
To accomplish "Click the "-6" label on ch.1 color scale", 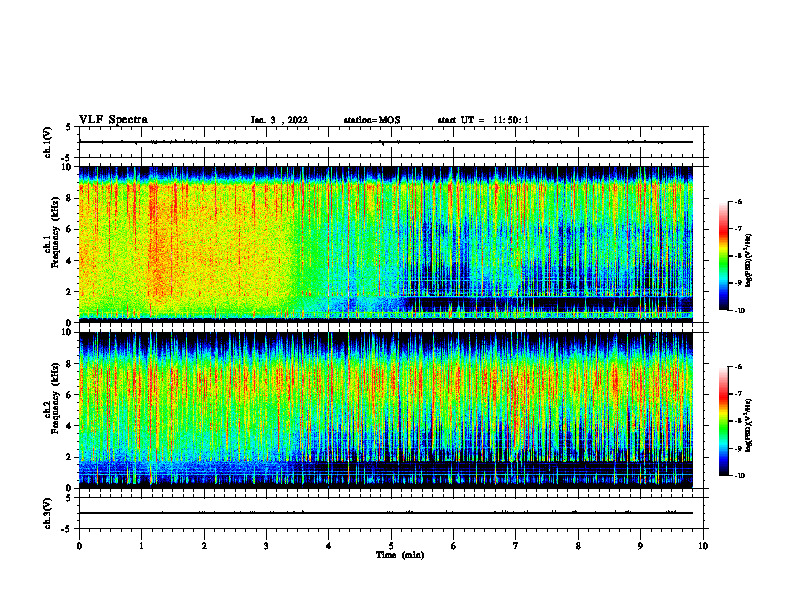I will tap(738, 201).
